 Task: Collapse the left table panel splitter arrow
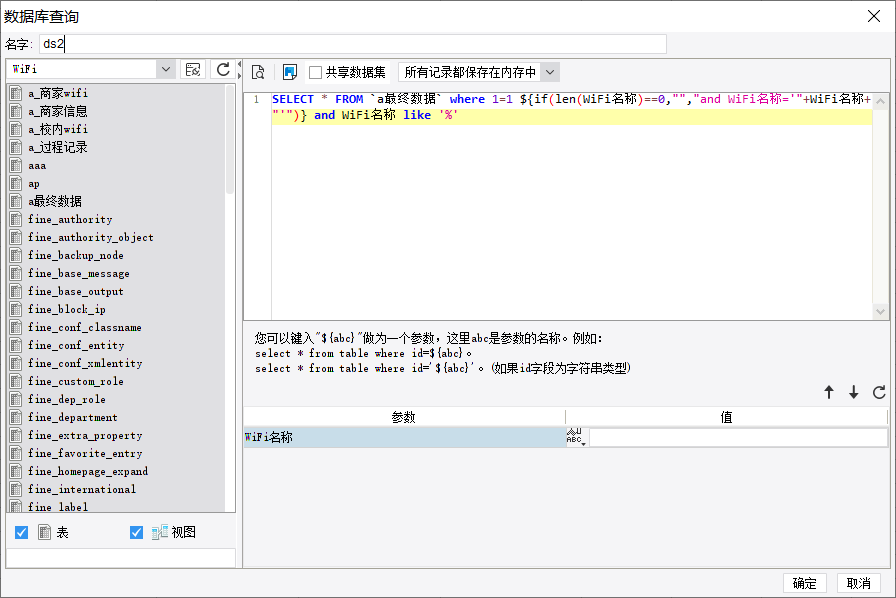pos(239,65)
